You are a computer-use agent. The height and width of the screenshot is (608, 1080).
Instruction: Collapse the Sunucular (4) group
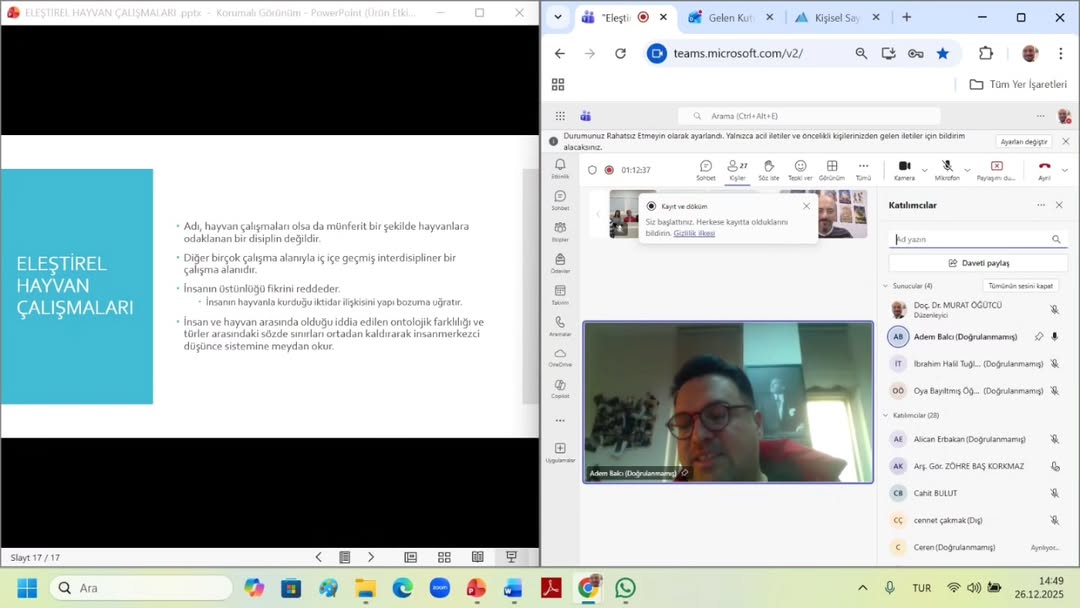[886, 286]
